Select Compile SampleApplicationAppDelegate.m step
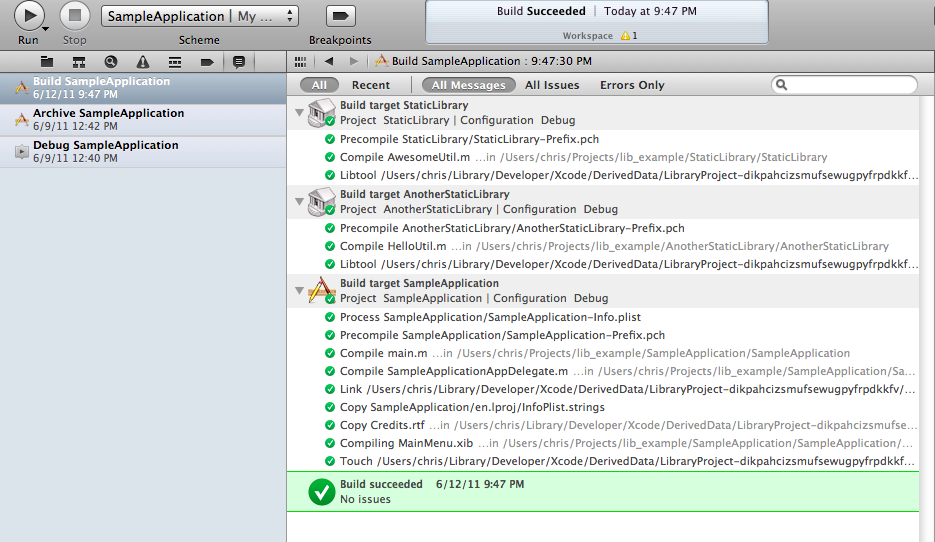The width and height of the screenshot is (935, 542). pos(603,371)
